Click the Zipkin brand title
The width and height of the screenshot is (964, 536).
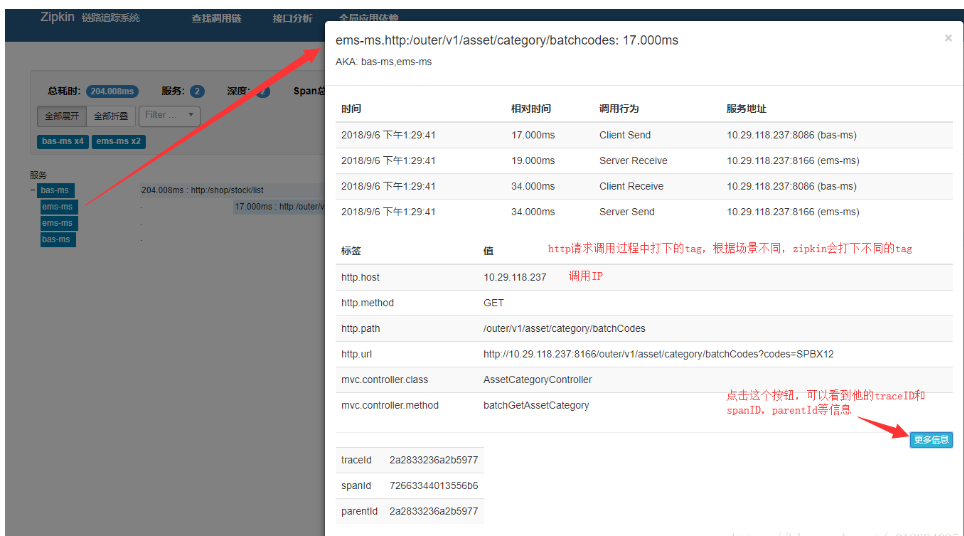tap(57, 17)
